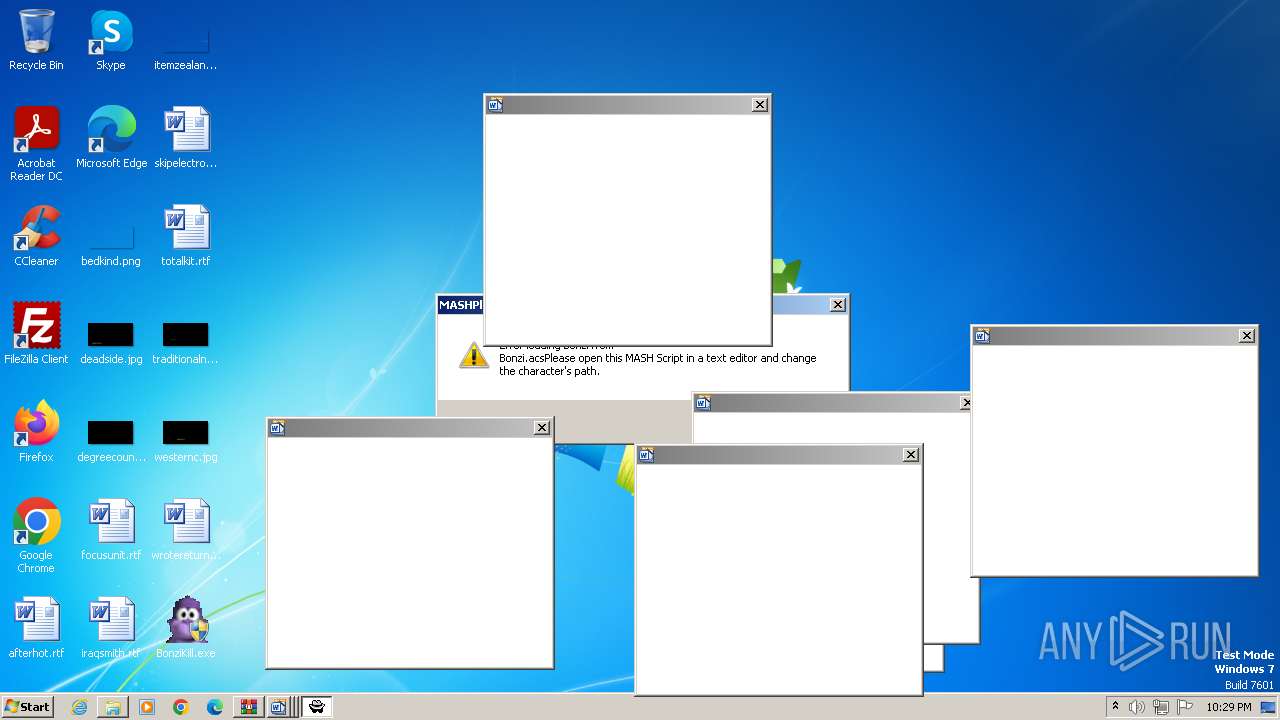Viewport: 1280px width, 720px height.
Task: Select the totalkit.rtf document icon
Action: tap(186, 236)
